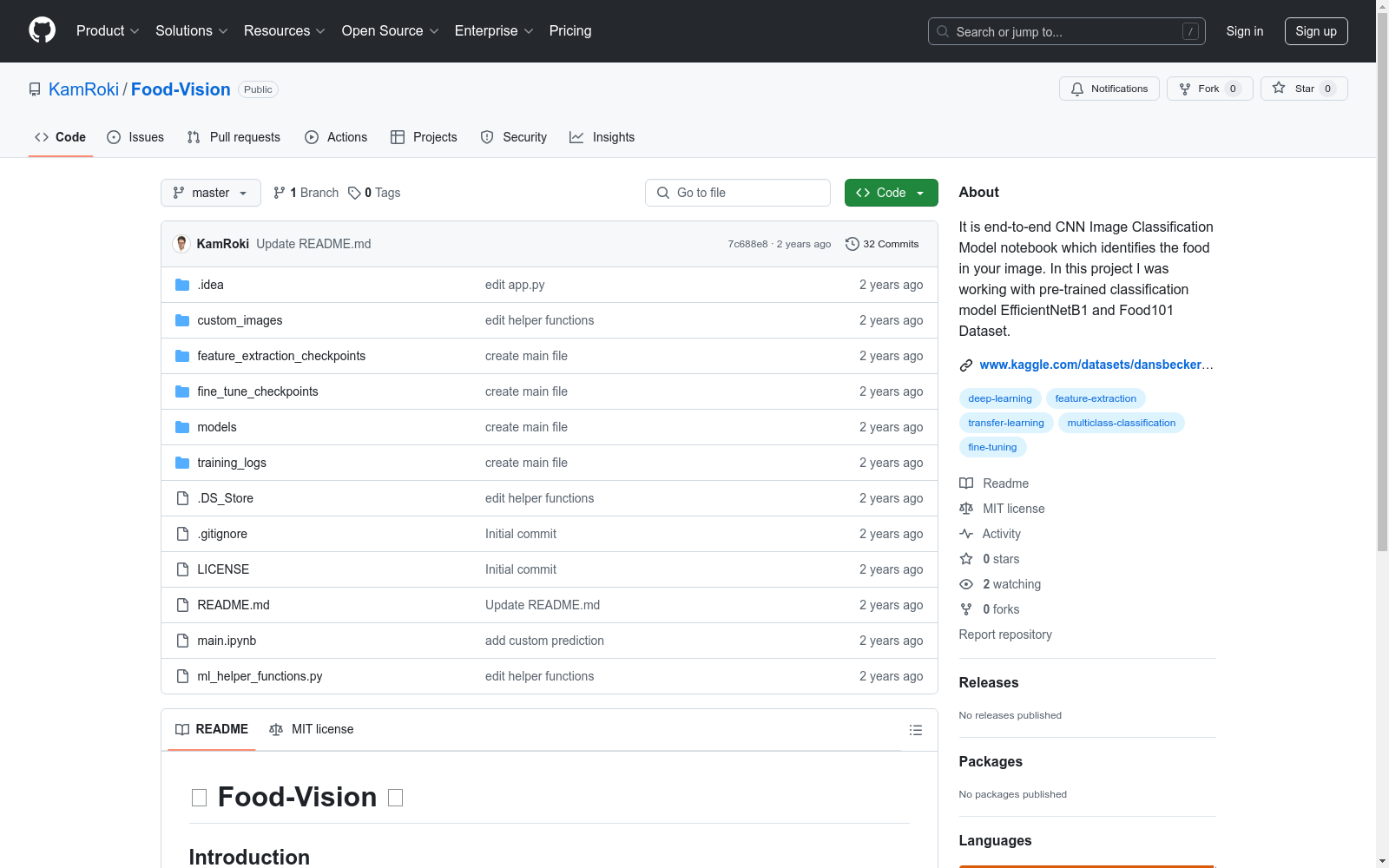Screen dimensions: 1389x868
Task: Click the file icon next to LICENSE
Action: (x=182, y=569)
